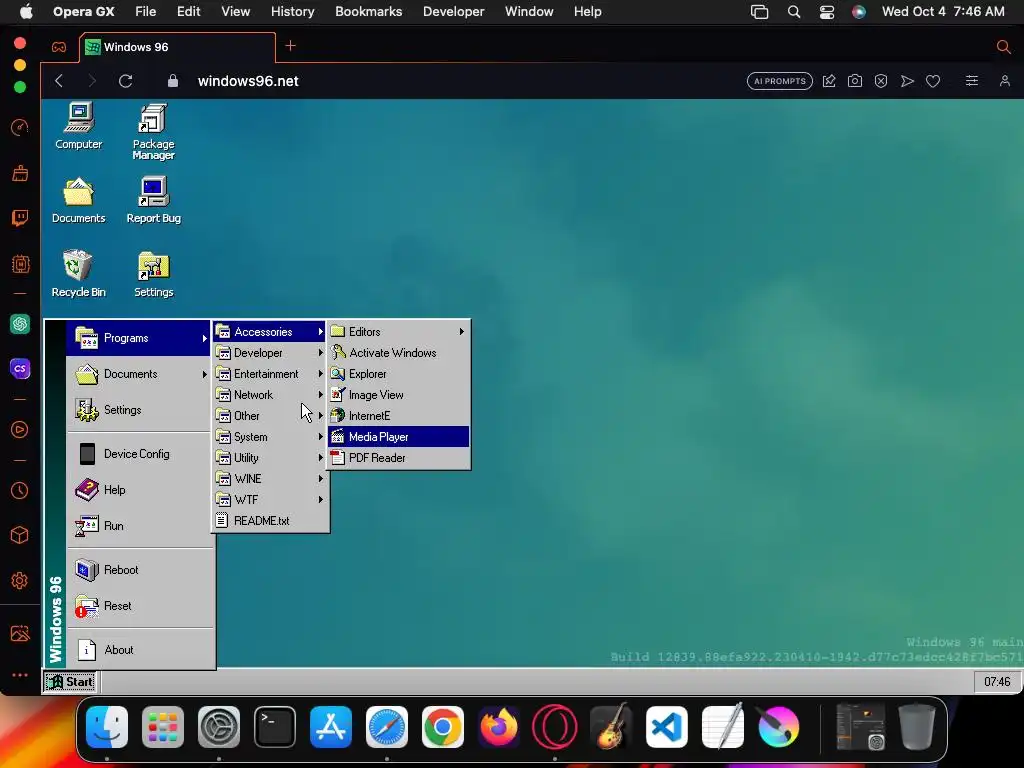
Task: Expand the Accessories submenu
Action: pyautogui.click(x=270, y=332)
